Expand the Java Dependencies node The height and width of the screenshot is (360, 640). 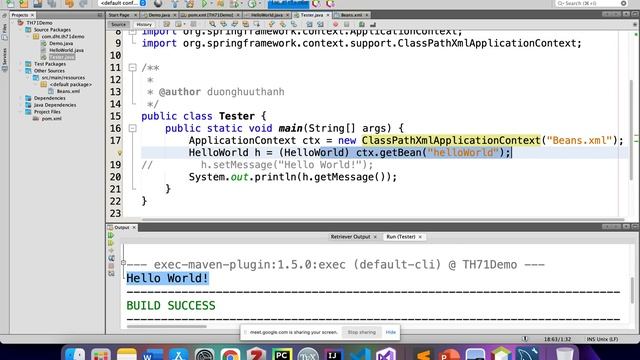[21, 105]
